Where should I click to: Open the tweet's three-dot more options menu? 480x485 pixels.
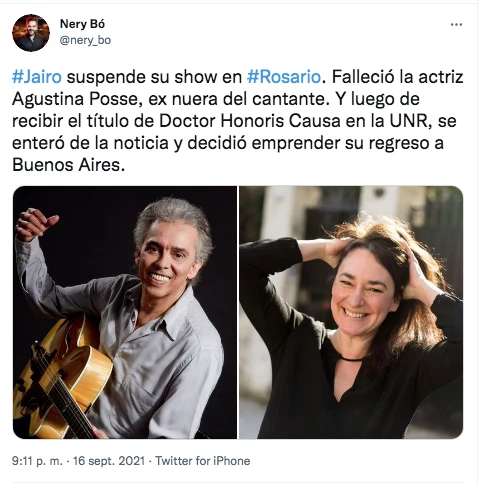(456, 24)
